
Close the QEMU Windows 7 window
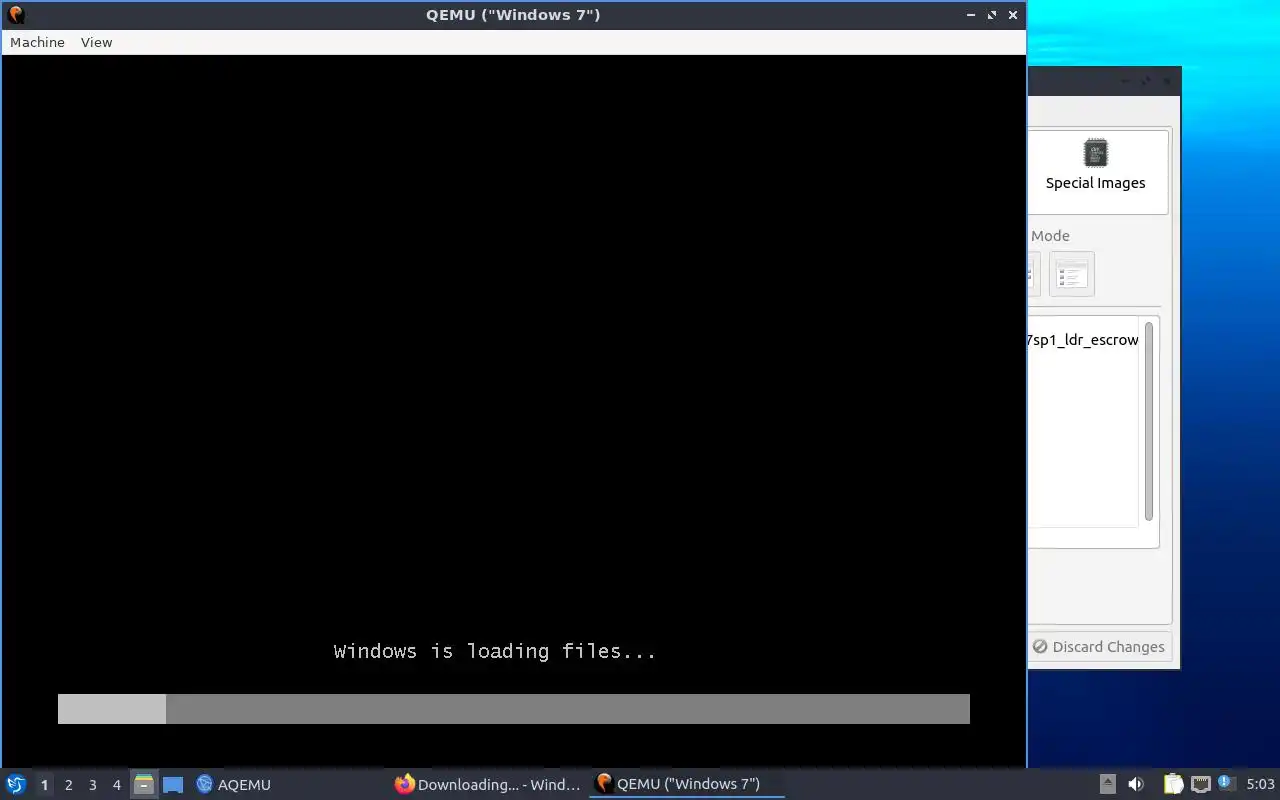click(x=1013, y=15)
